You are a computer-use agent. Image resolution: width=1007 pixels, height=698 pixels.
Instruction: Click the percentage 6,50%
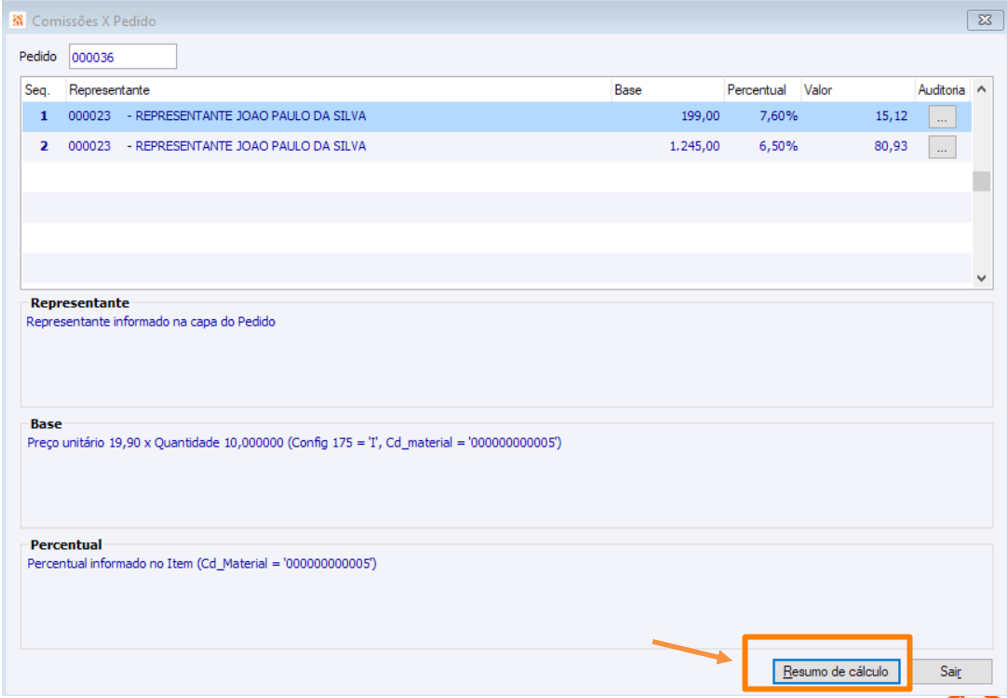coord(778,146)
